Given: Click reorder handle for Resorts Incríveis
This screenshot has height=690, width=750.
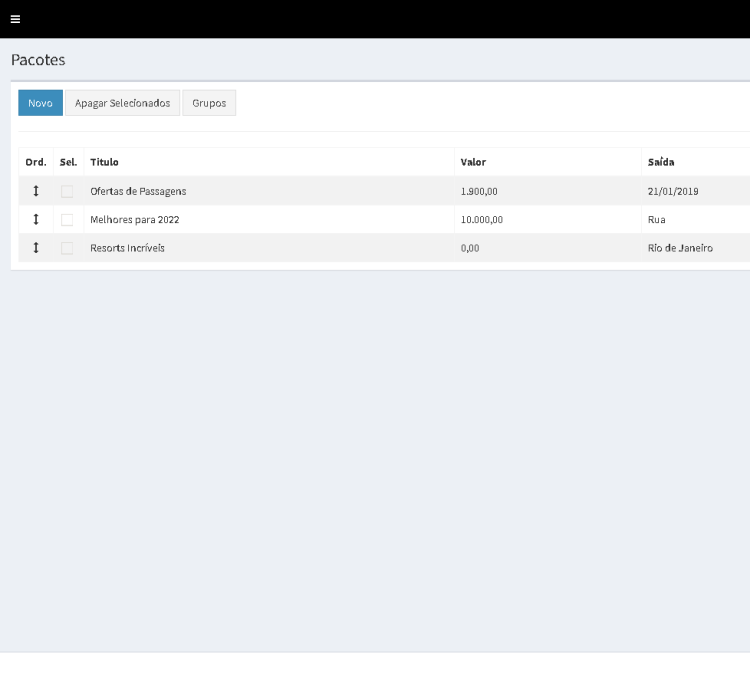Looking at the screenshot, I should coord(36,248).
